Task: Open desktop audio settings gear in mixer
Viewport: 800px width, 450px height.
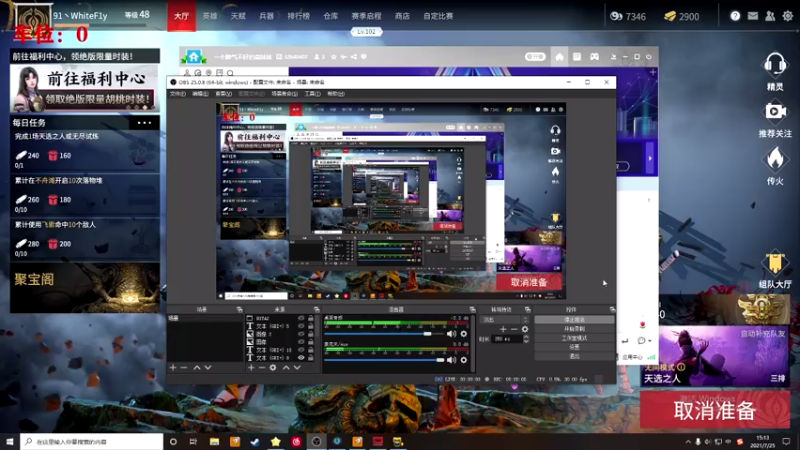Action: [x=463, y=334]
